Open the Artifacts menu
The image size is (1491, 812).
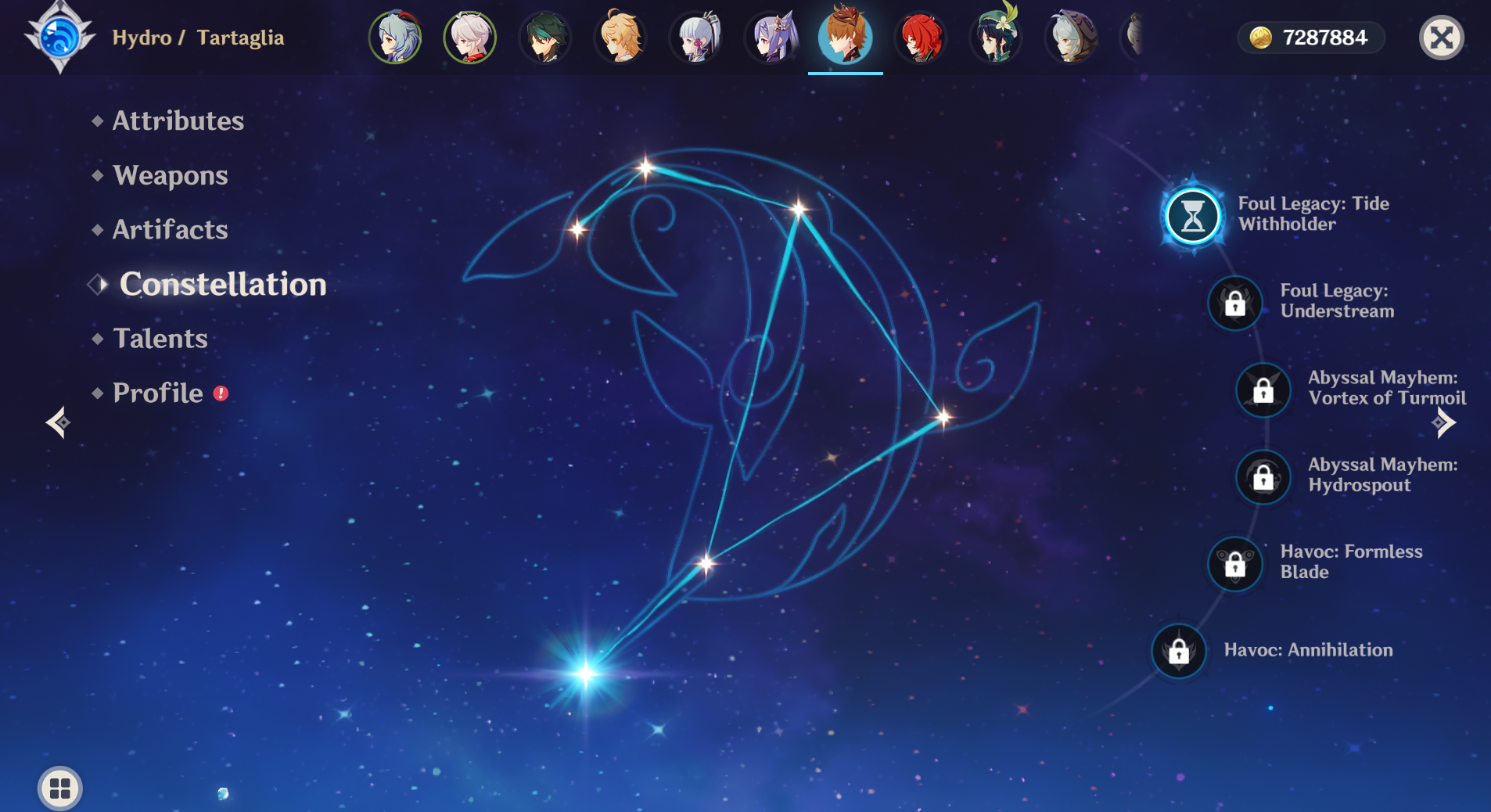170,229
